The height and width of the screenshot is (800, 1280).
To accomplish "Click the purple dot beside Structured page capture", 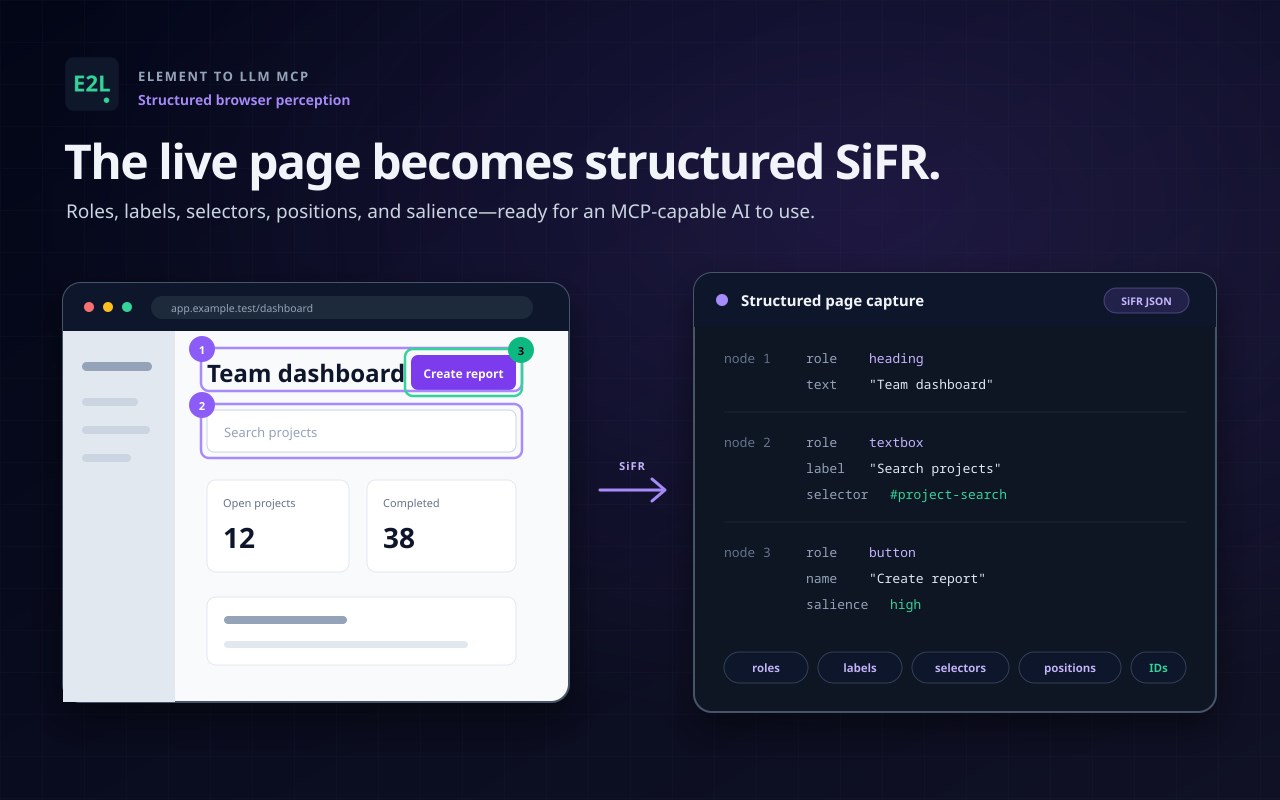I will click(x=722, y=300).
